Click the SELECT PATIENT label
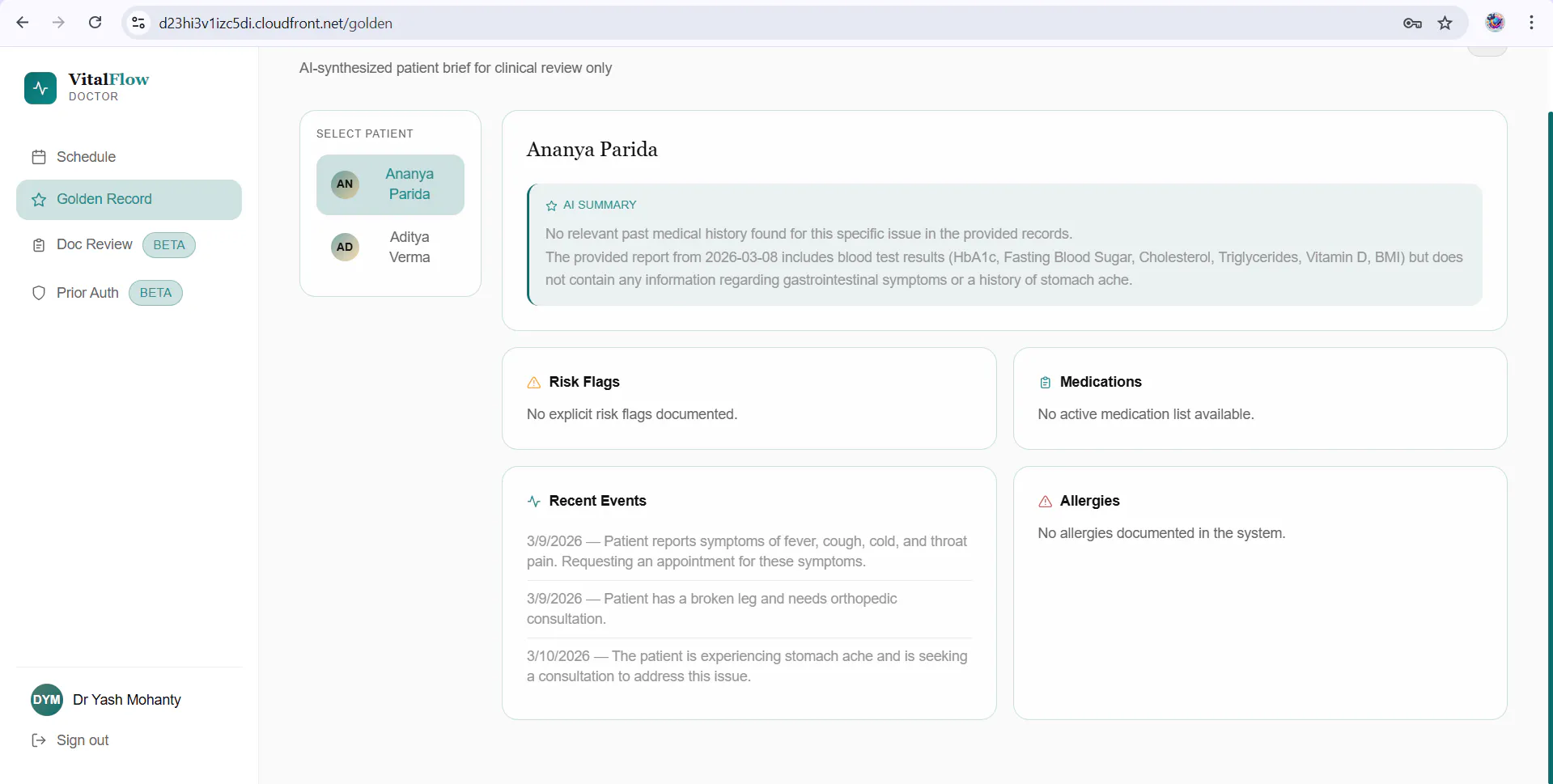 pos(365,133)
